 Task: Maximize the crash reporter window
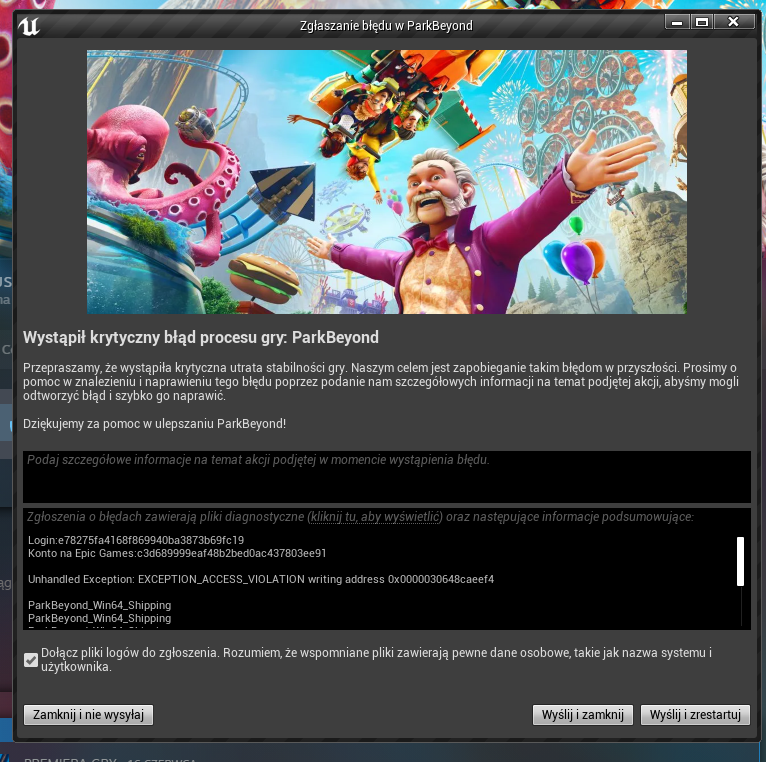point(702,22)
